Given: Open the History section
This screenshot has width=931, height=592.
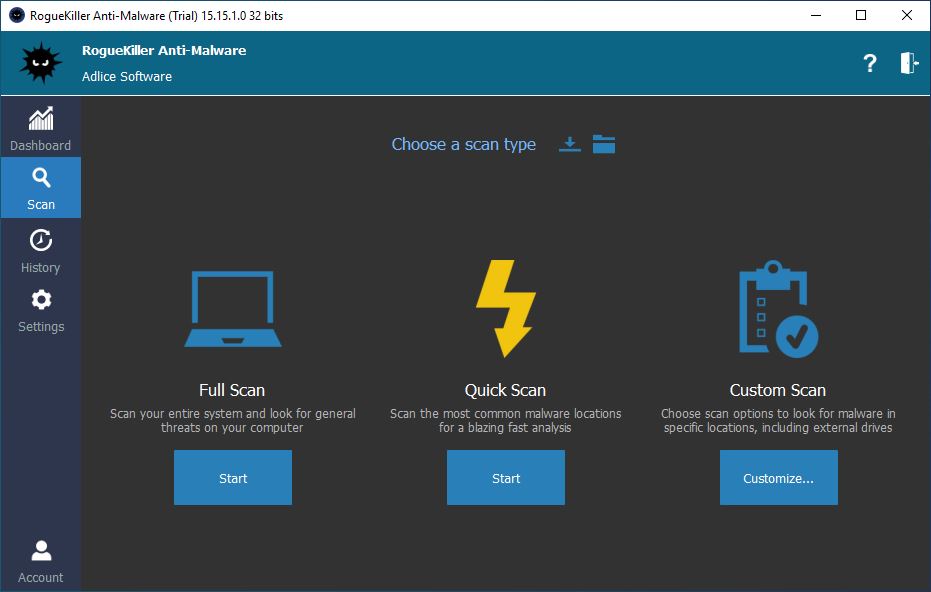Looking at the screenshot, I should click(40, 251).
